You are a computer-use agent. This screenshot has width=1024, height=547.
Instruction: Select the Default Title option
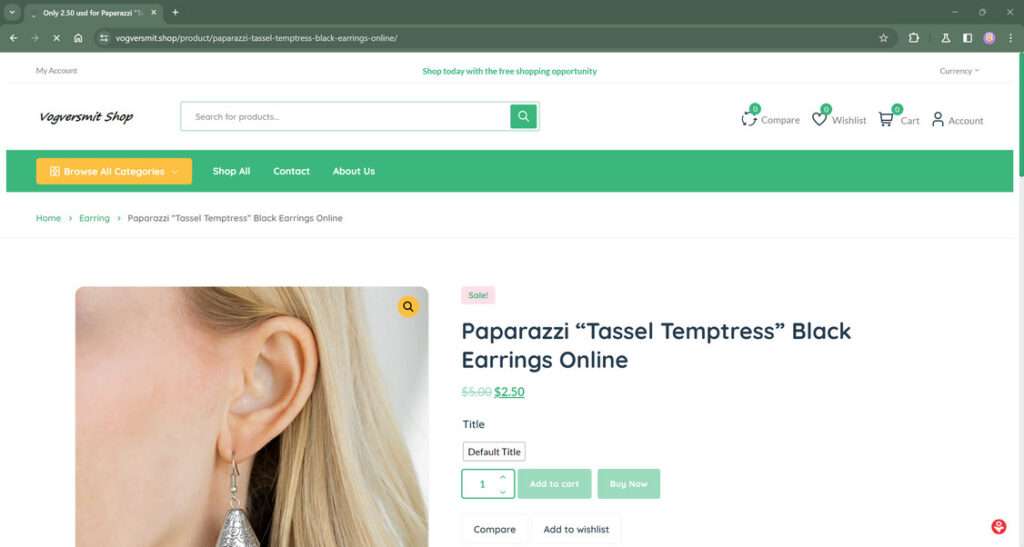tap(494, 452)
